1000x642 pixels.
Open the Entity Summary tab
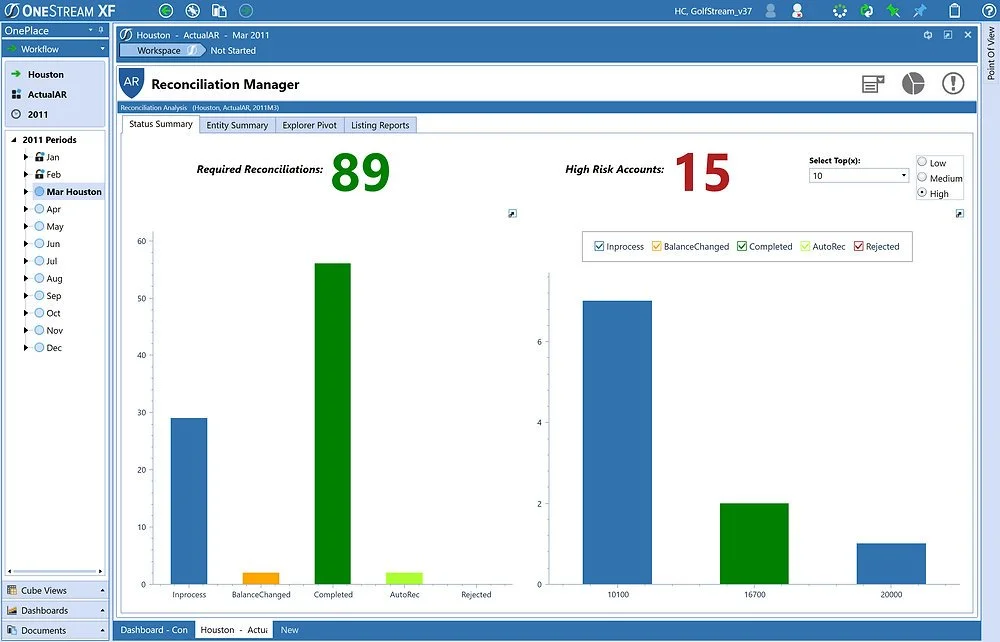point(237,124)
